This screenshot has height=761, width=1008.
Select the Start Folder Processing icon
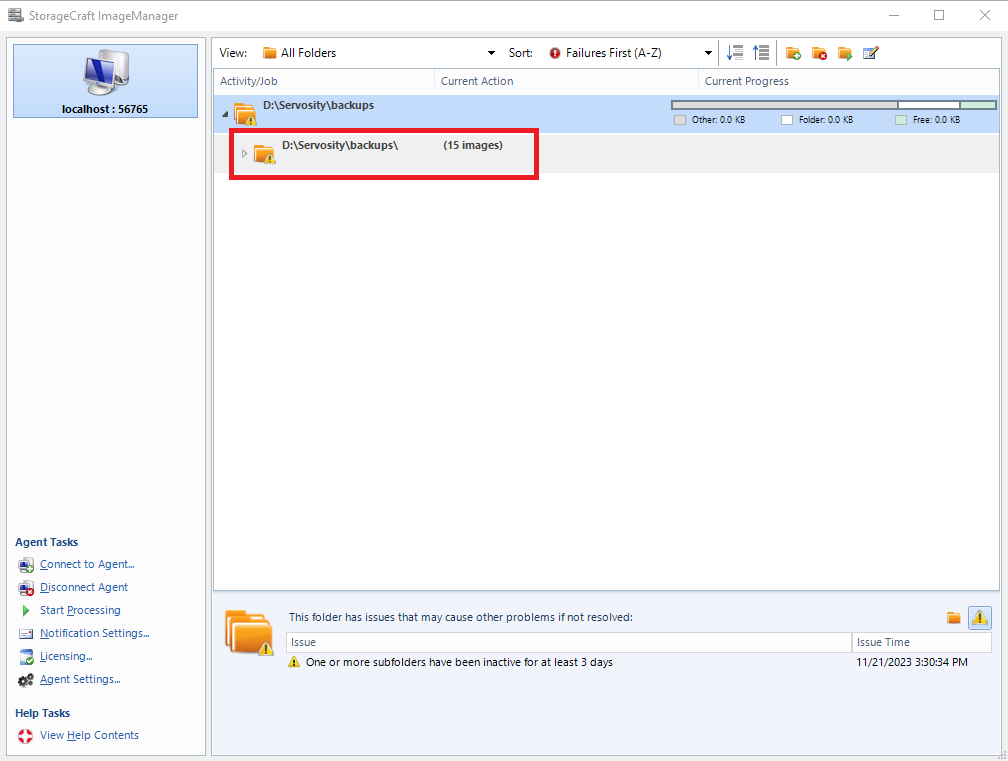tap(844, 52)
